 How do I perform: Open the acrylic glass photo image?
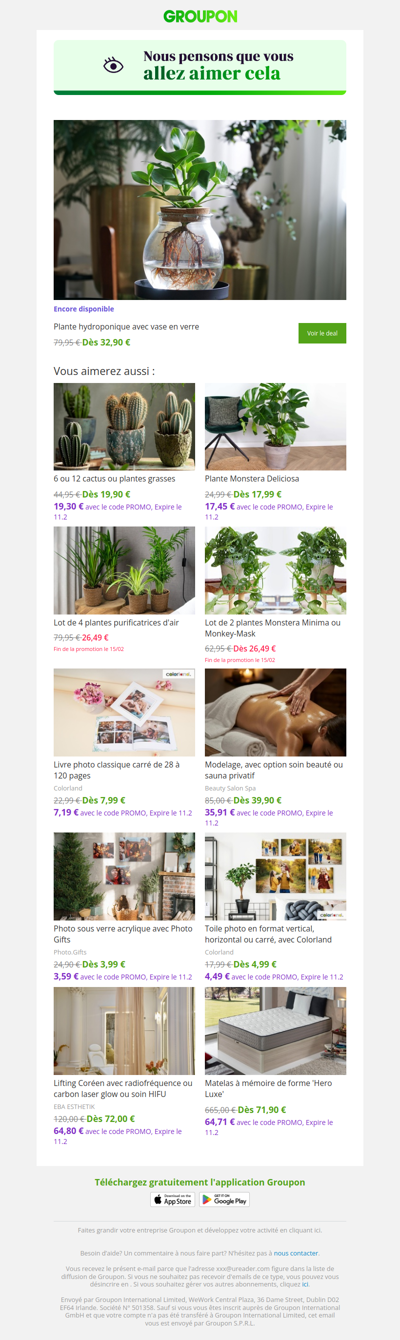pos(124,876)
